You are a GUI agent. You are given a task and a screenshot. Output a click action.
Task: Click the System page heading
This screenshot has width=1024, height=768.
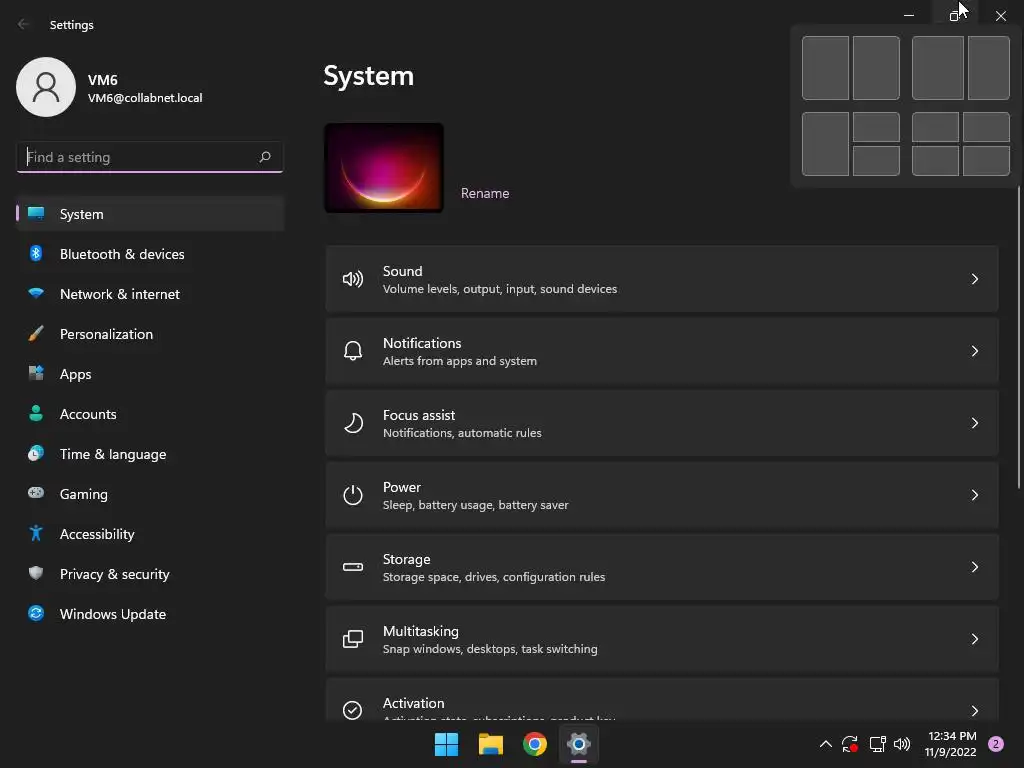click(368, 76)
